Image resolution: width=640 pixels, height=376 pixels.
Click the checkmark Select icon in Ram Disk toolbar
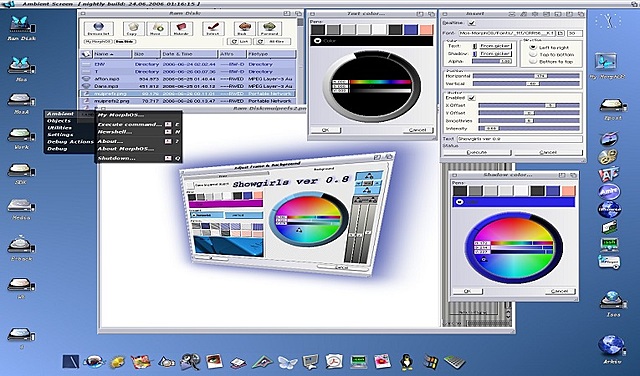click(213, 29)
